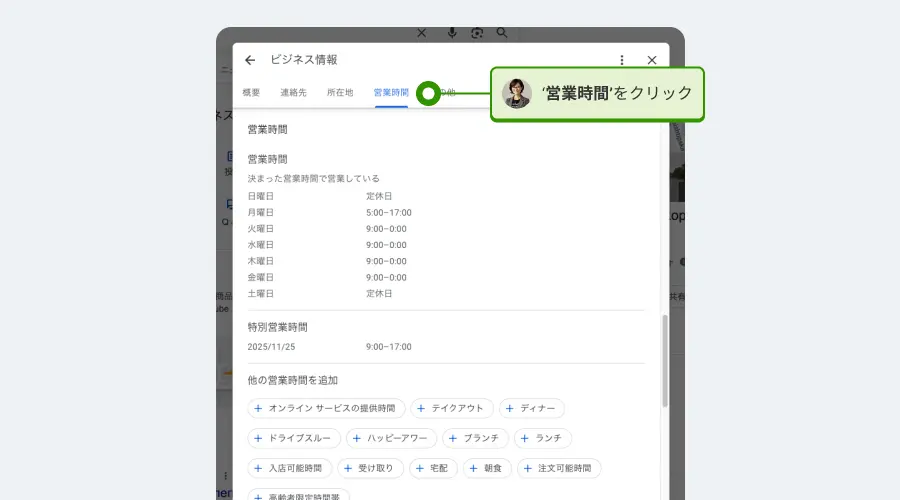Click the magnifying glass search icon
Viewport: 900px width, 500px height.
(502, 33)
